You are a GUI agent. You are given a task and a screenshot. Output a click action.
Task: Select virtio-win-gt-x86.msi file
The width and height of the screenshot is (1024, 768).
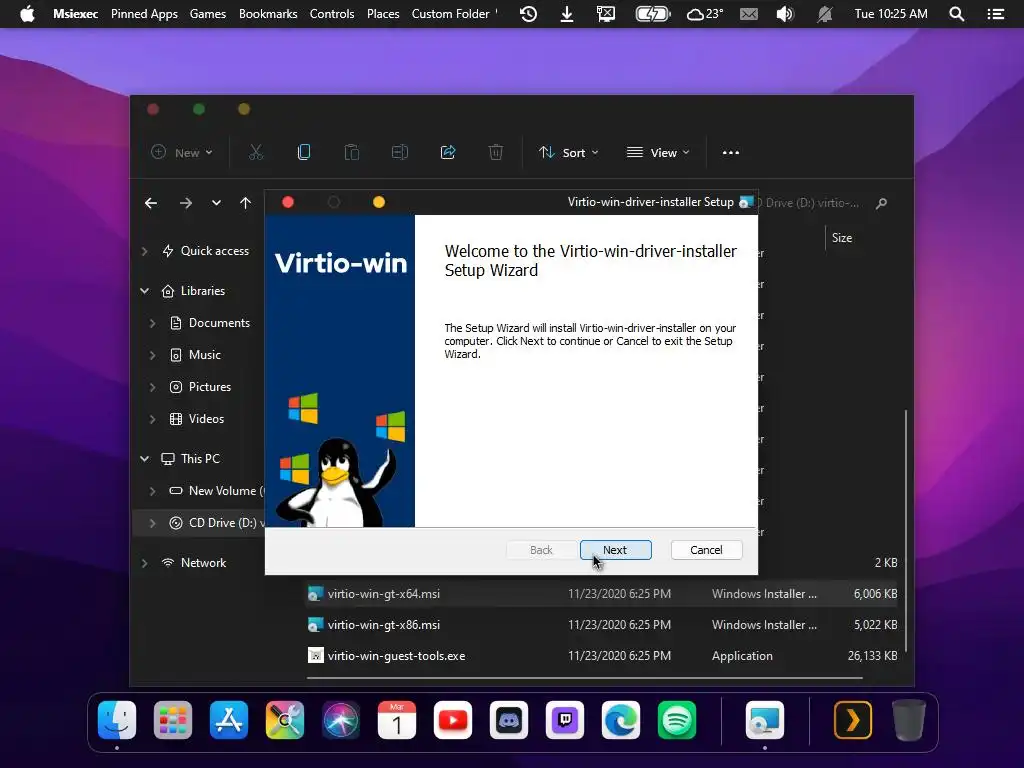coord(601,625)
